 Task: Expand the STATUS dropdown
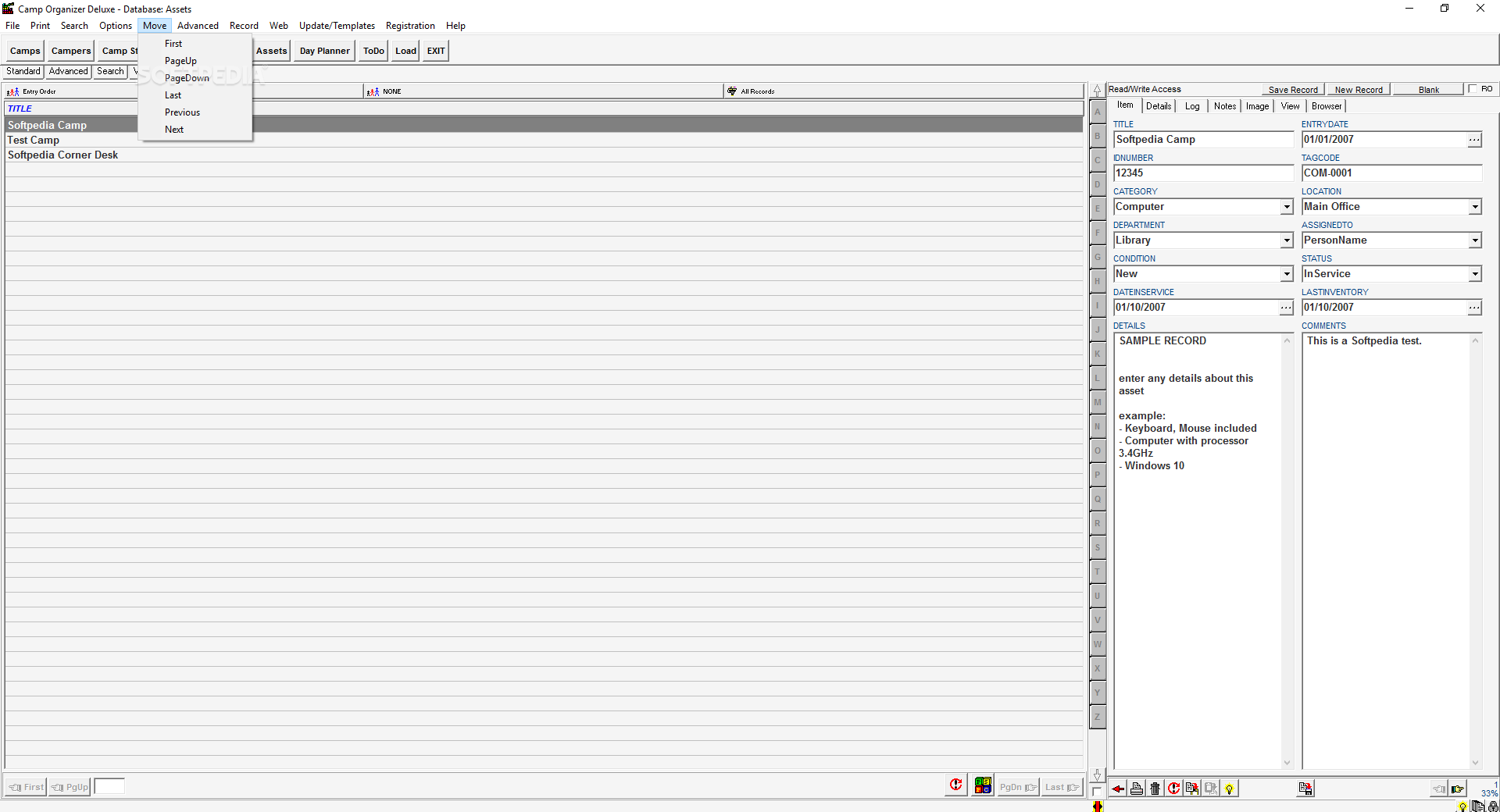(x=1475, y=274)
